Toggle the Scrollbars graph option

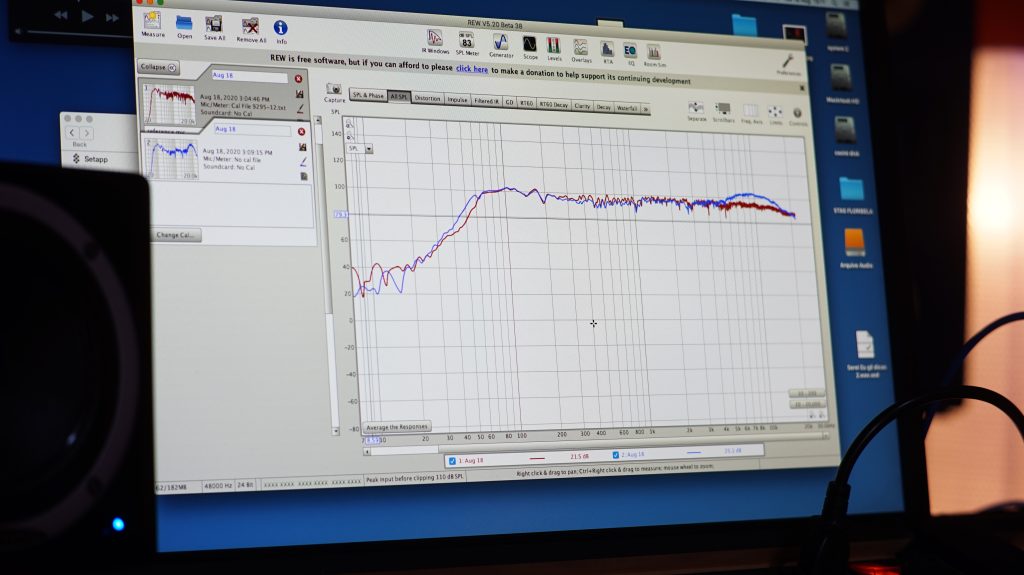(x=723, y=110)
